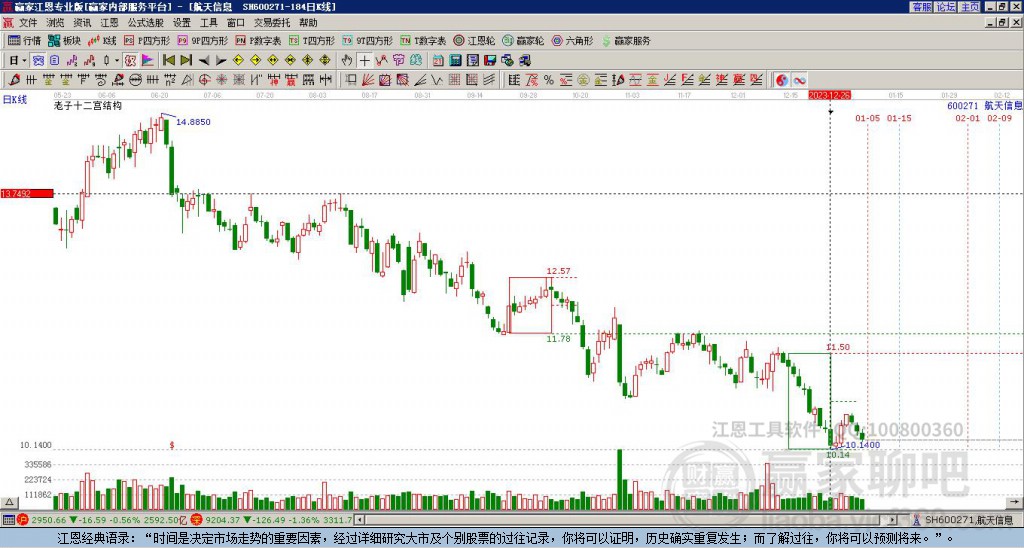Click the yin-yang symbol icon
This screenshot has width=1024, height=548.
pyautogui.click(x=782, y=80)
